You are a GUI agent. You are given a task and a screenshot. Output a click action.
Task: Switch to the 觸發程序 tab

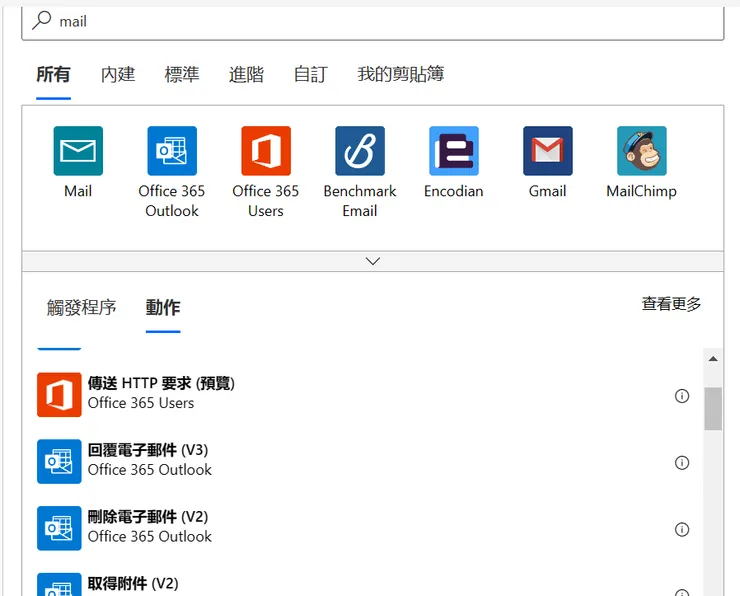81,308
